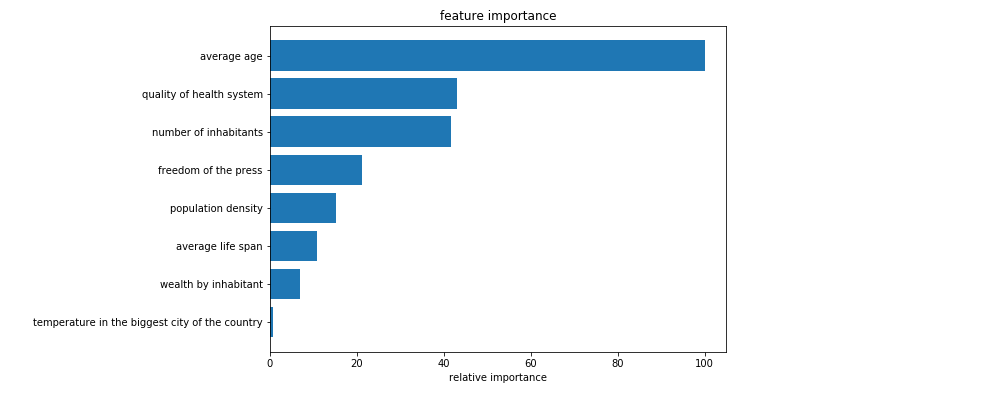Click the average life span bar
This screenshot has width=1007, height=396.
(293, 246)
